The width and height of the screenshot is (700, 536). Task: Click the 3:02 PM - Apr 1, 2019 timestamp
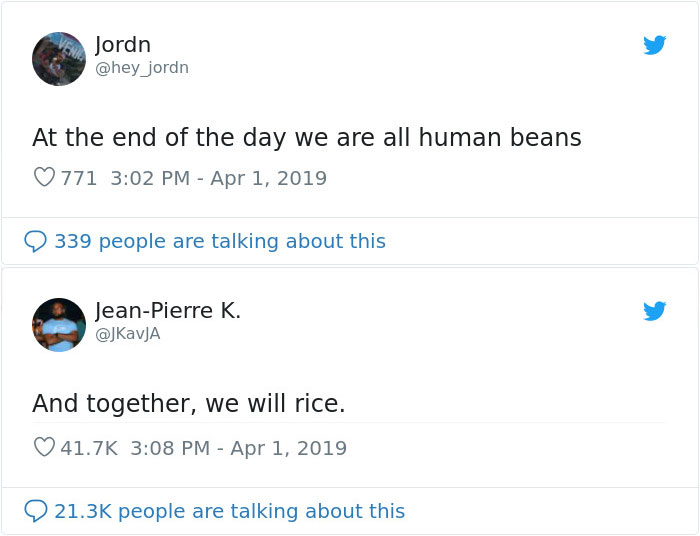[x=218, y=178]
